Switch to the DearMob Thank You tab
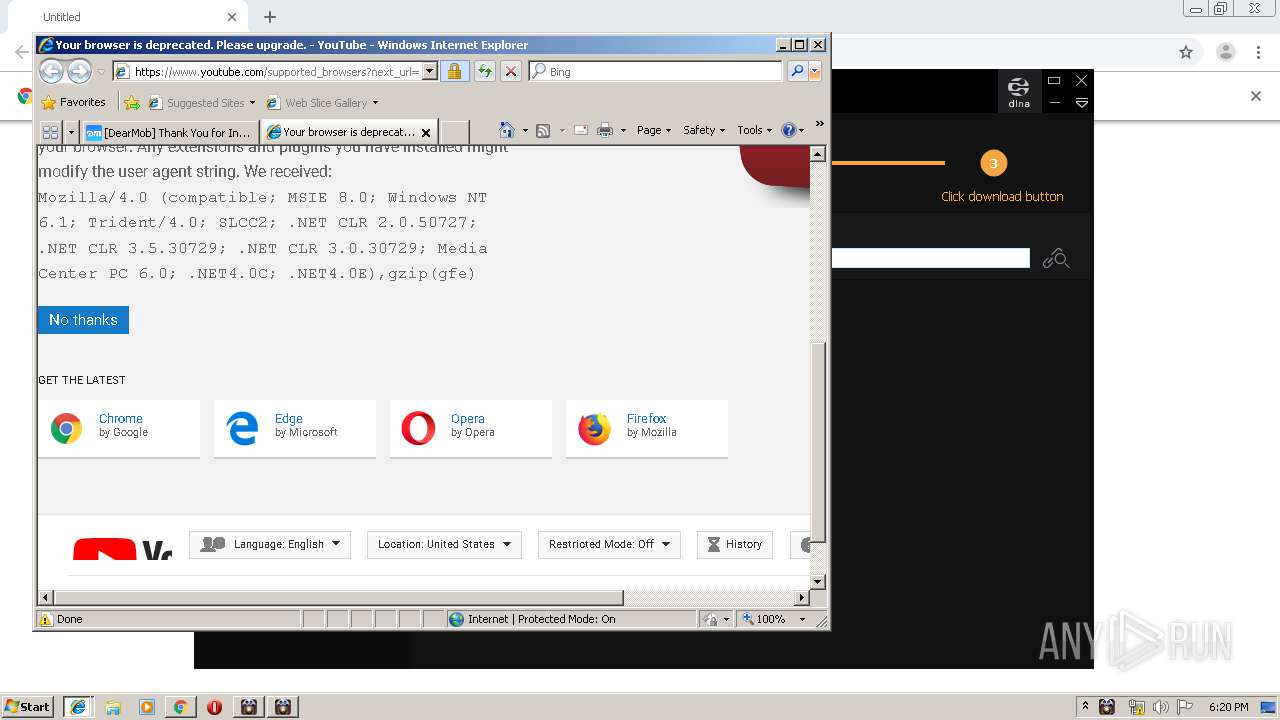1280x720 pixels. point(169,132)
